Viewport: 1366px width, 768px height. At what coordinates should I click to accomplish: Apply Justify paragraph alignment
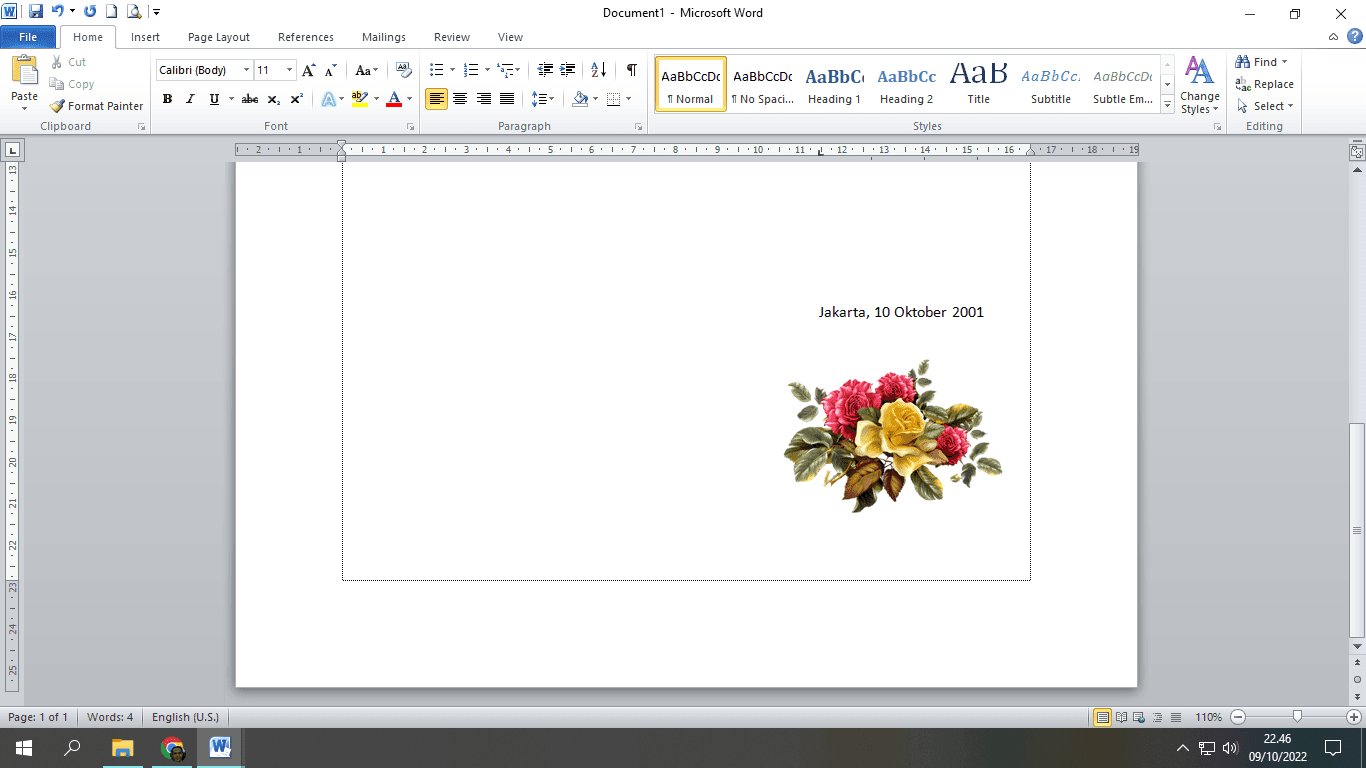(507, 99)
